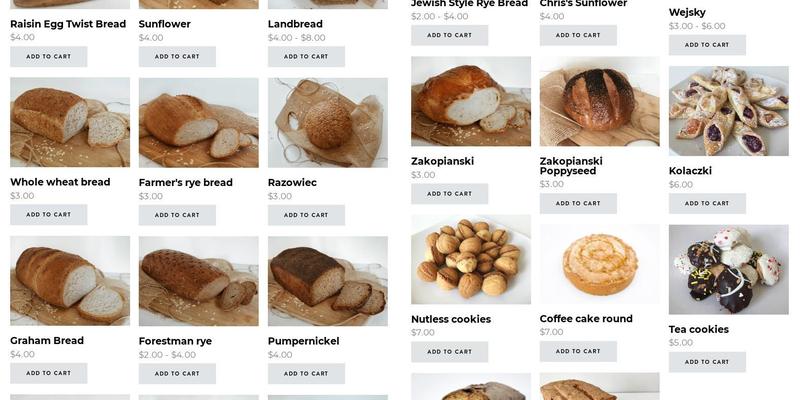This screenshot has width=800, height=400.
Task: Add Coffee cake round to cart
Action: tap(578, 351)
